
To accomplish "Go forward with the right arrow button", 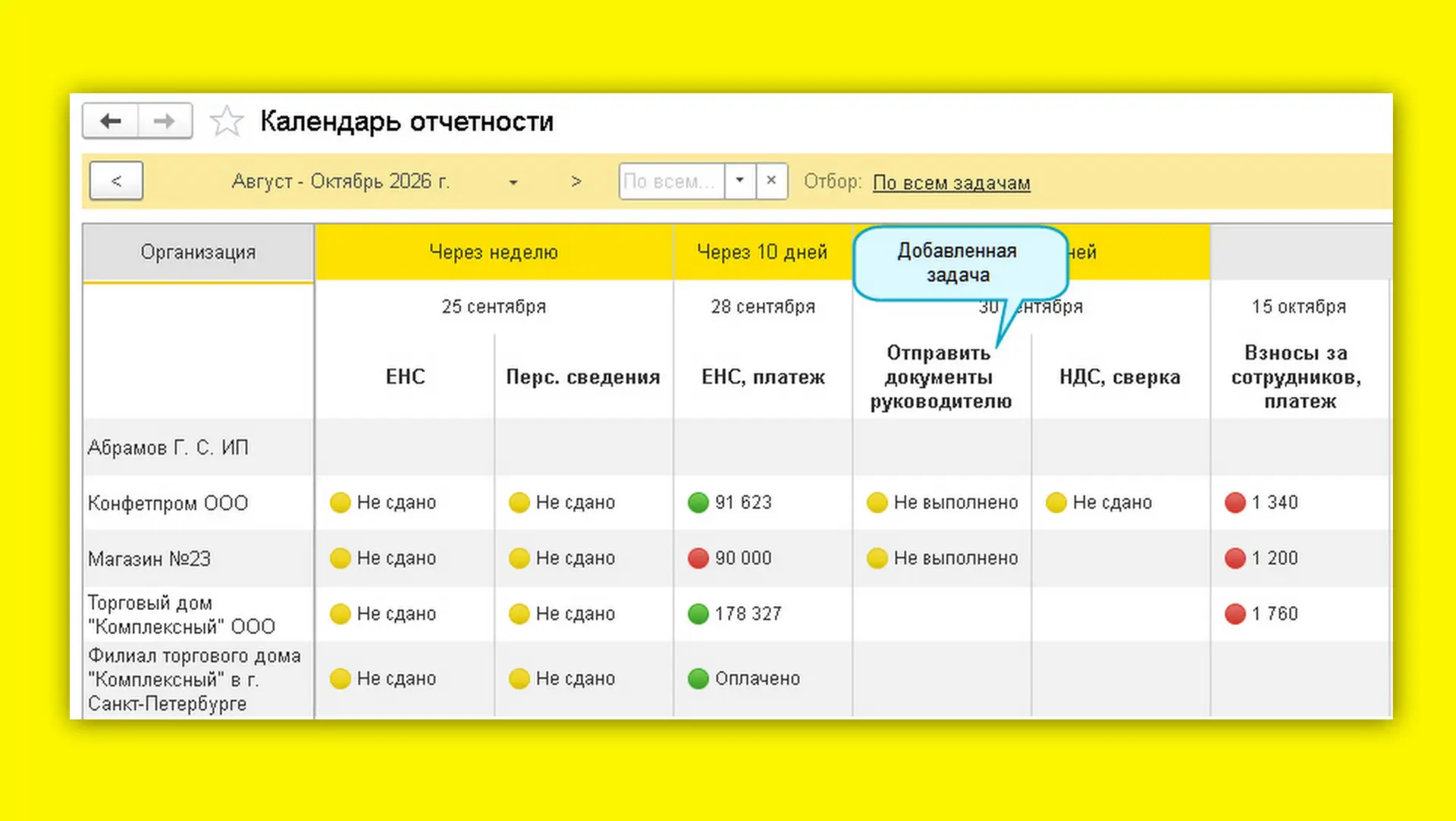I will coord(165,121).
